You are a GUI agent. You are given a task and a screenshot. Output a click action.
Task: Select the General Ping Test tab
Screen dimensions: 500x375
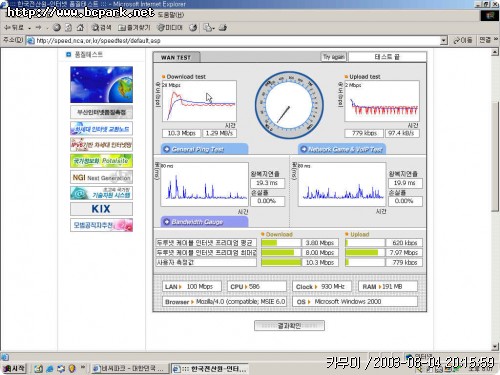(x=204, y=149)
